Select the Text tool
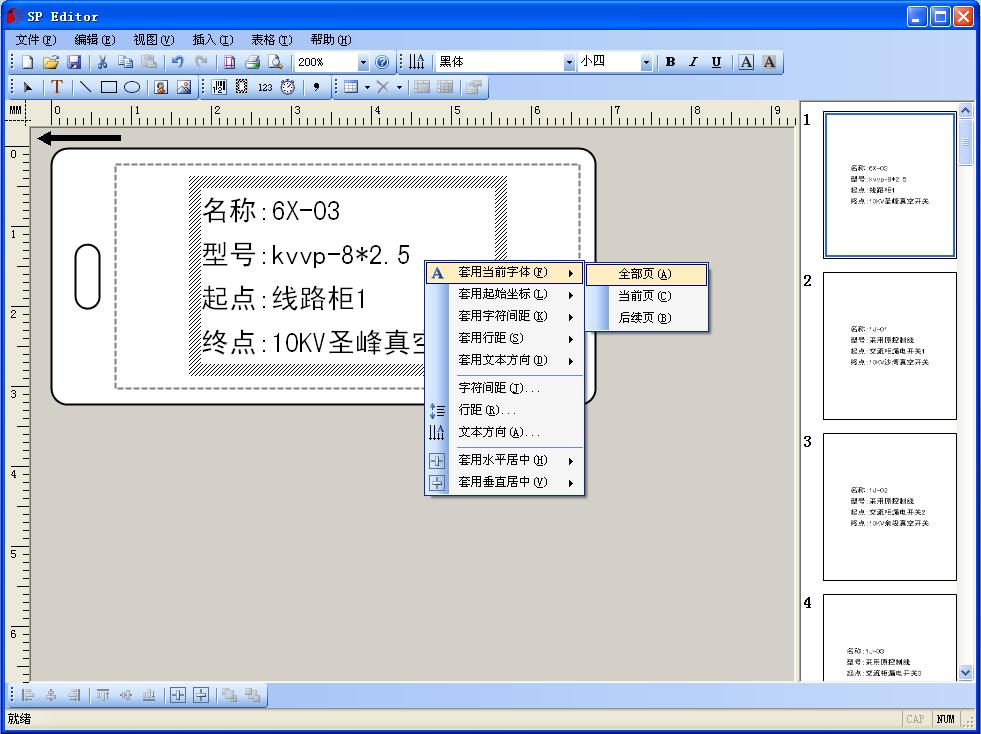The image size is (981, 734). pyautogui.click(x=57, y=87)
